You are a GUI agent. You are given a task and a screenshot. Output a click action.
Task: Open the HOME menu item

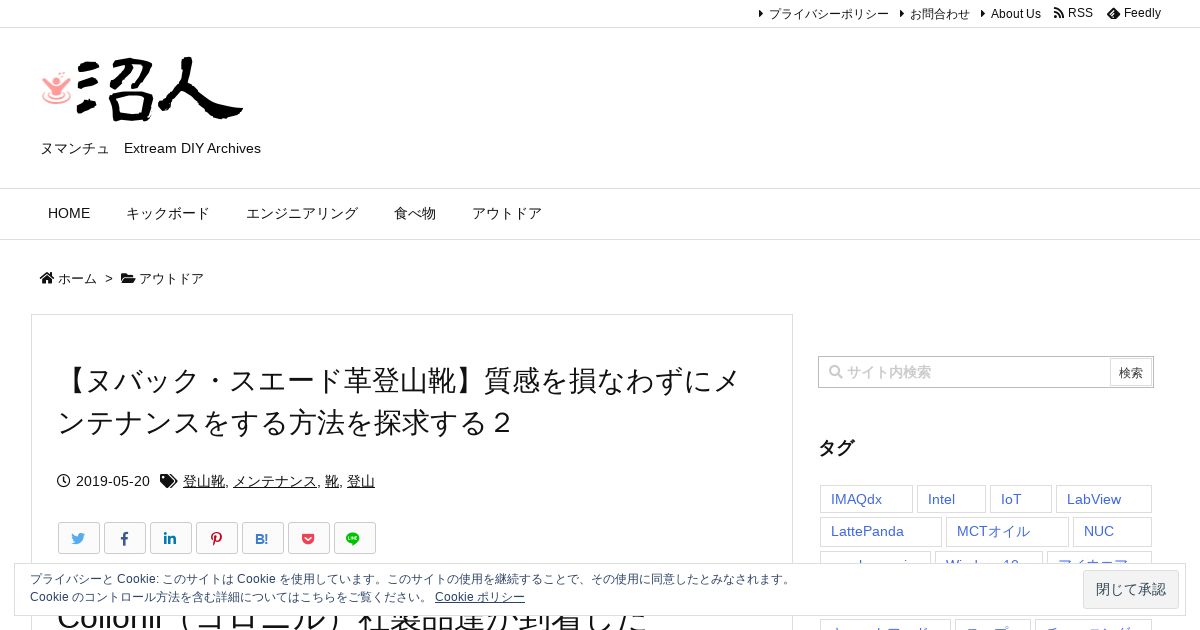[69, 214]
